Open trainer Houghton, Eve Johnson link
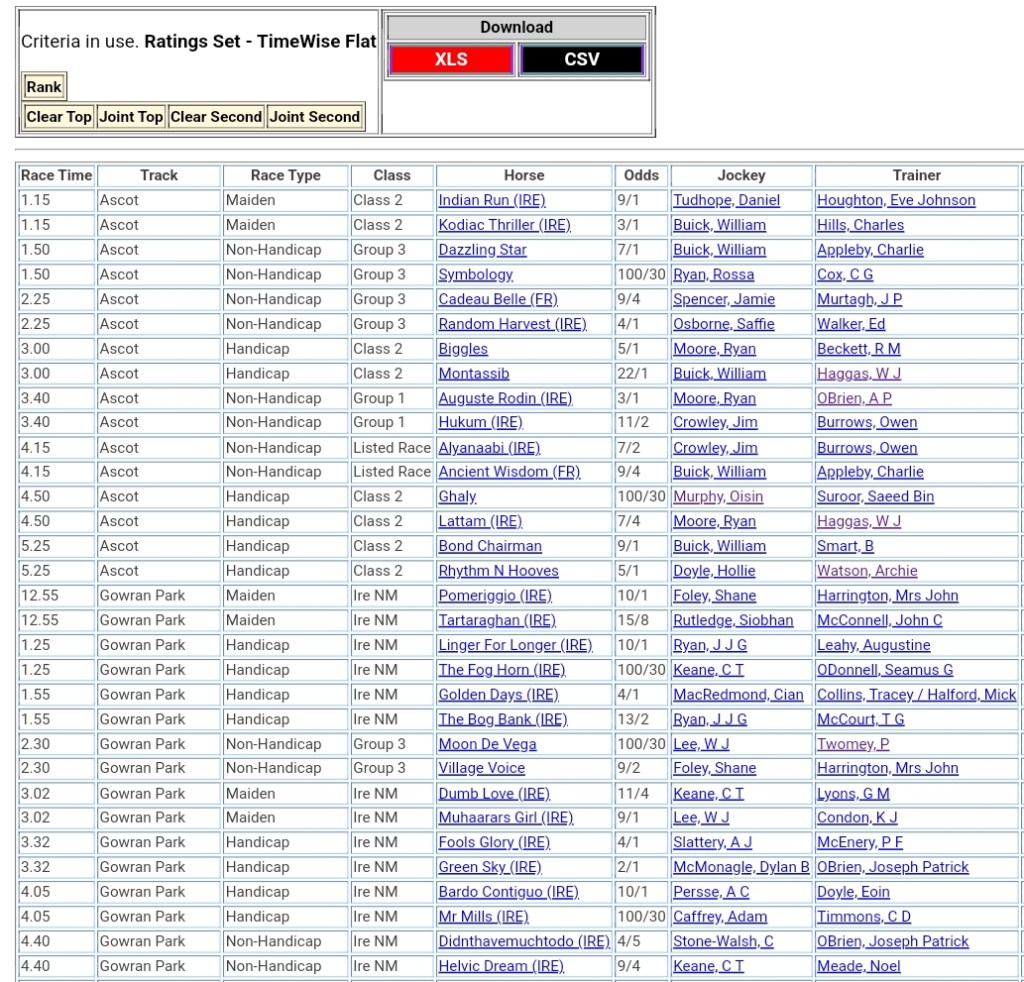Screen dimensions: 1024x982 click(x=896, y=201)
